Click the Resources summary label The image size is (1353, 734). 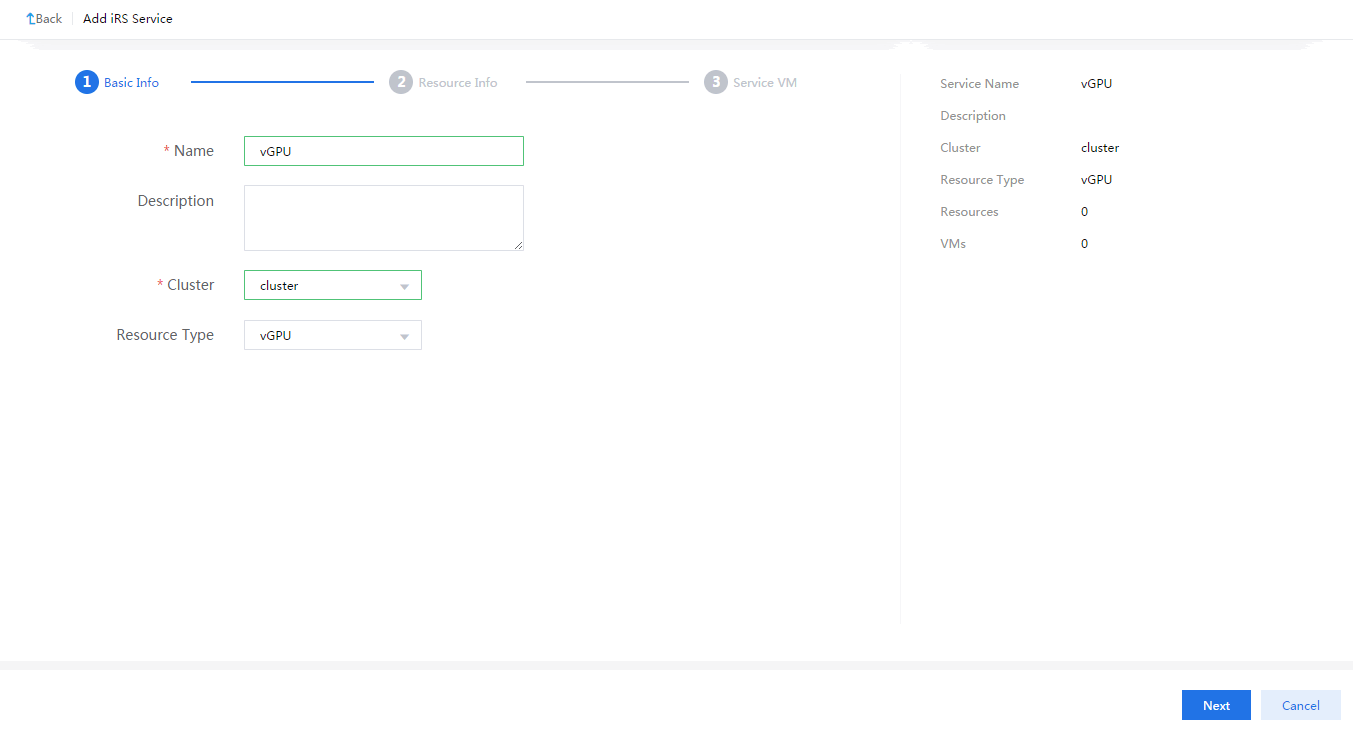(970, 212)
